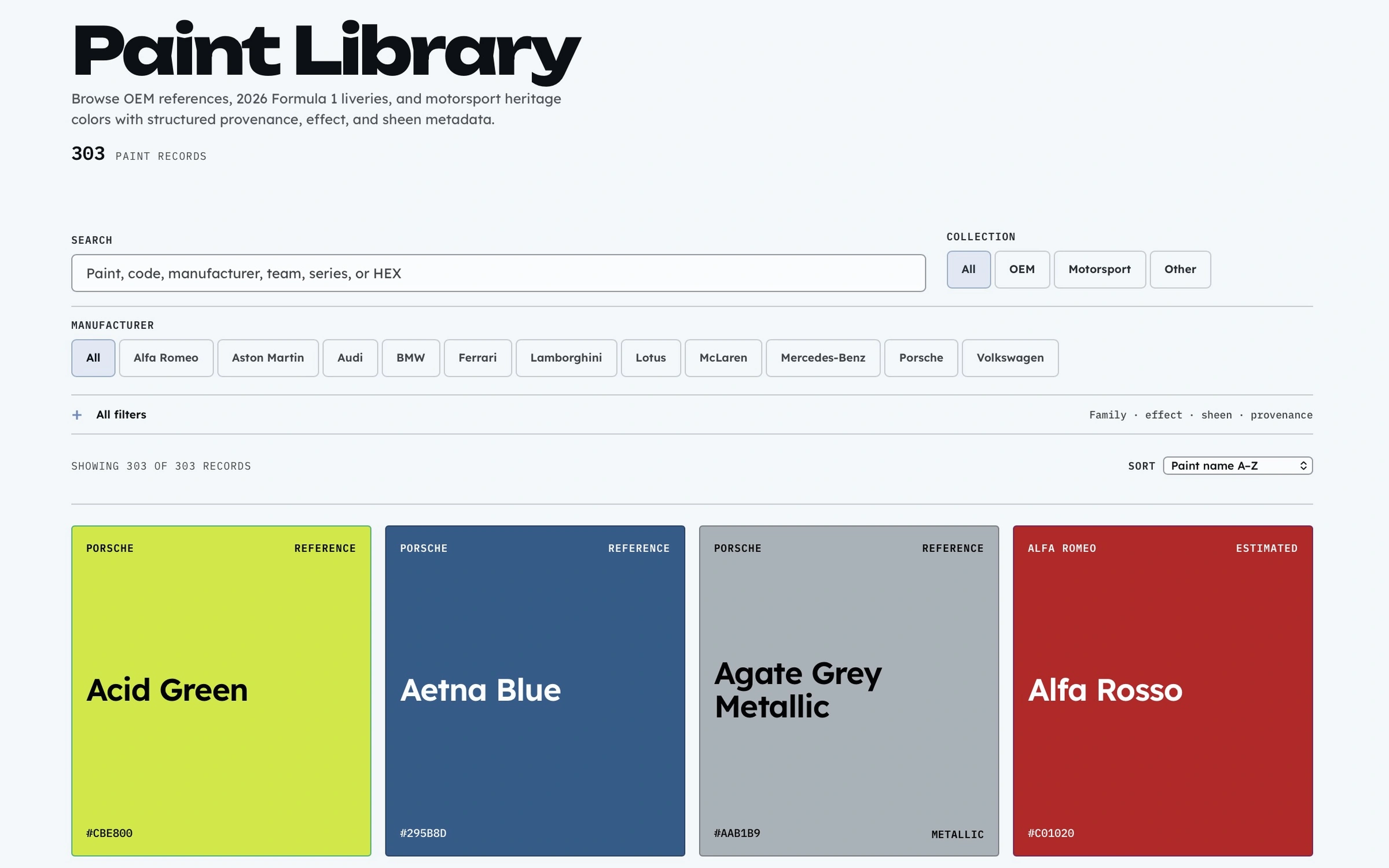This screenshot has height=868, width=1389.
Task: Click the #CBE800 hex code
Action: coord(109,833)
